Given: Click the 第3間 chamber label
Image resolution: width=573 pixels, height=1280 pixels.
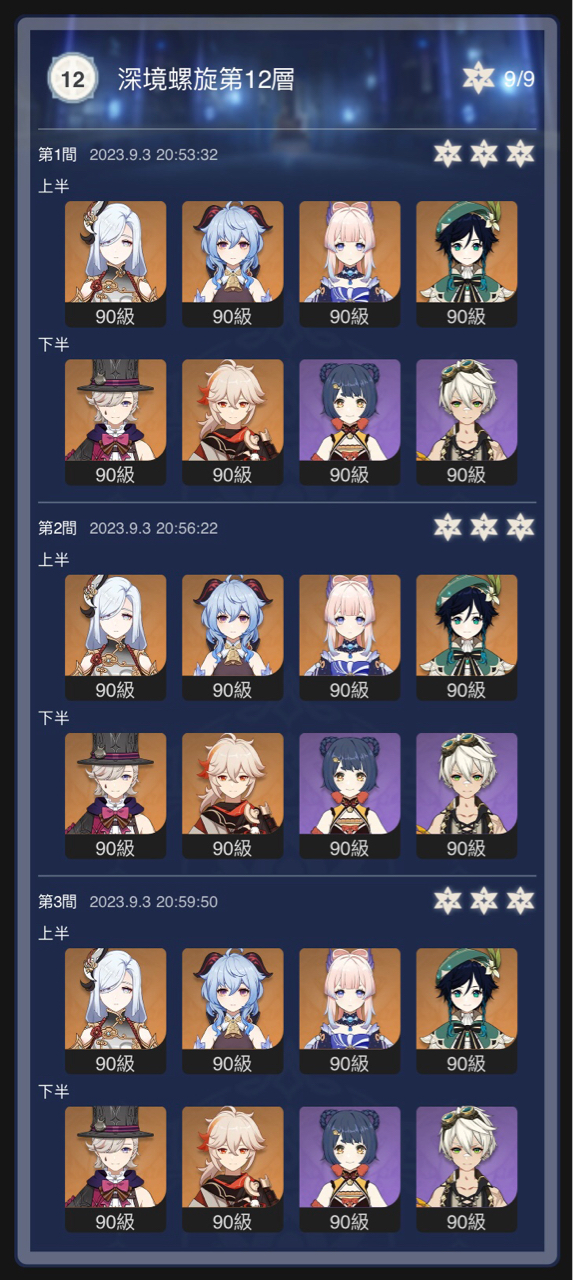Looking at the screenshot, I should [57, 902].
